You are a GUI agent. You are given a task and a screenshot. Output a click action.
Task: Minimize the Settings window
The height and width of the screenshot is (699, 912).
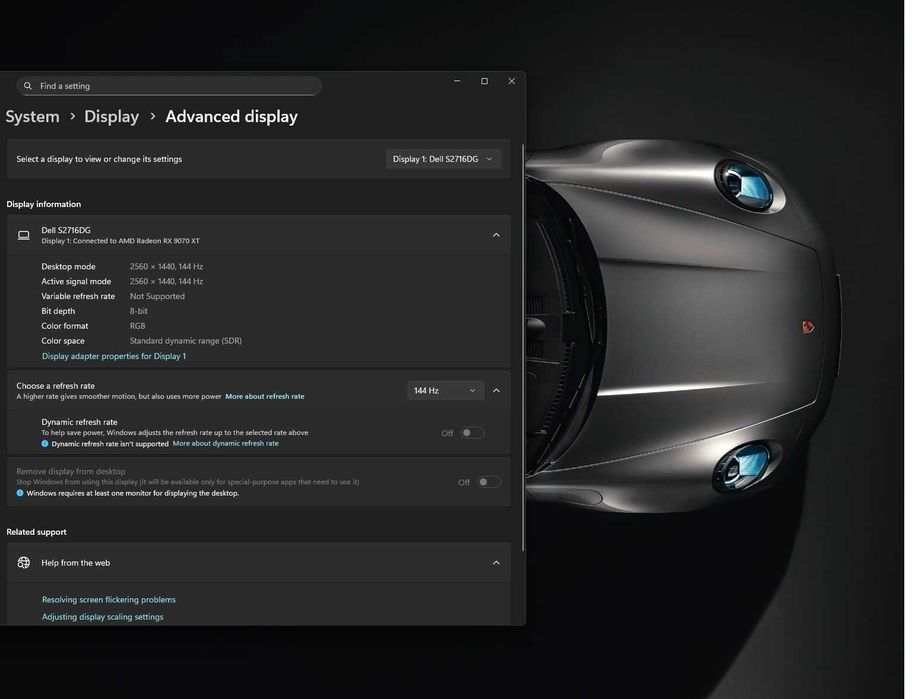click(457, 81)
